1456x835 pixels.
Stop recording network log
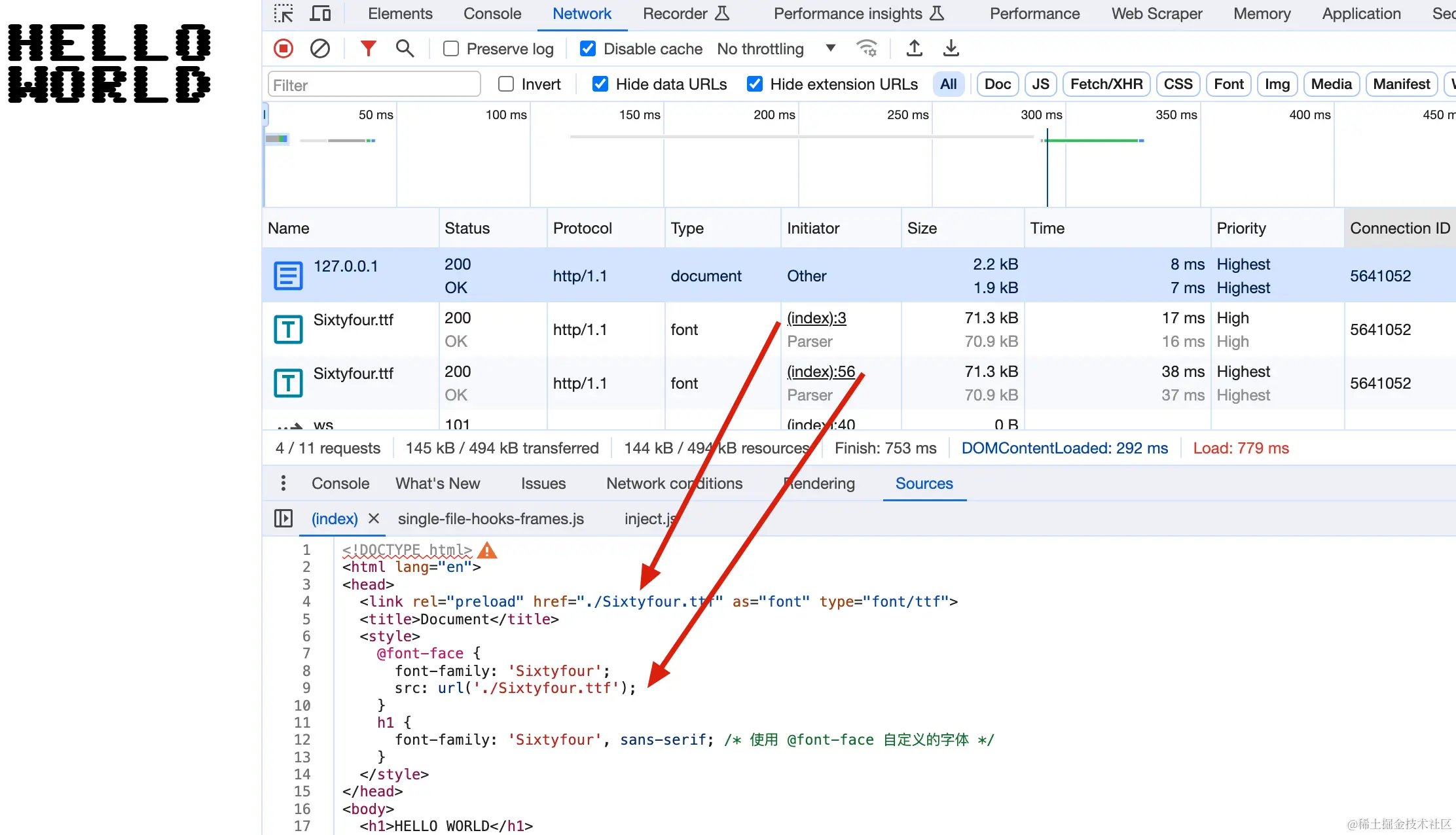pos(283,48)
